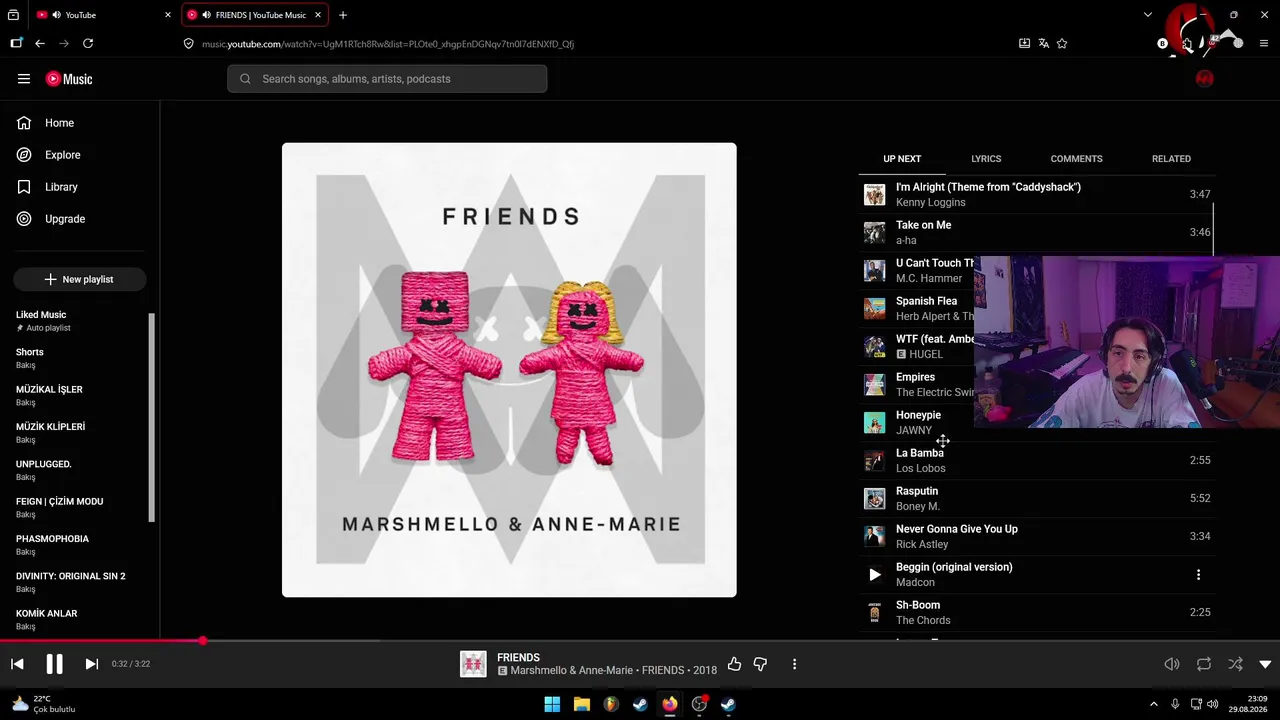1280x720 pixels.
Task: Click the song progress bar
Action: tap(640, 641)
